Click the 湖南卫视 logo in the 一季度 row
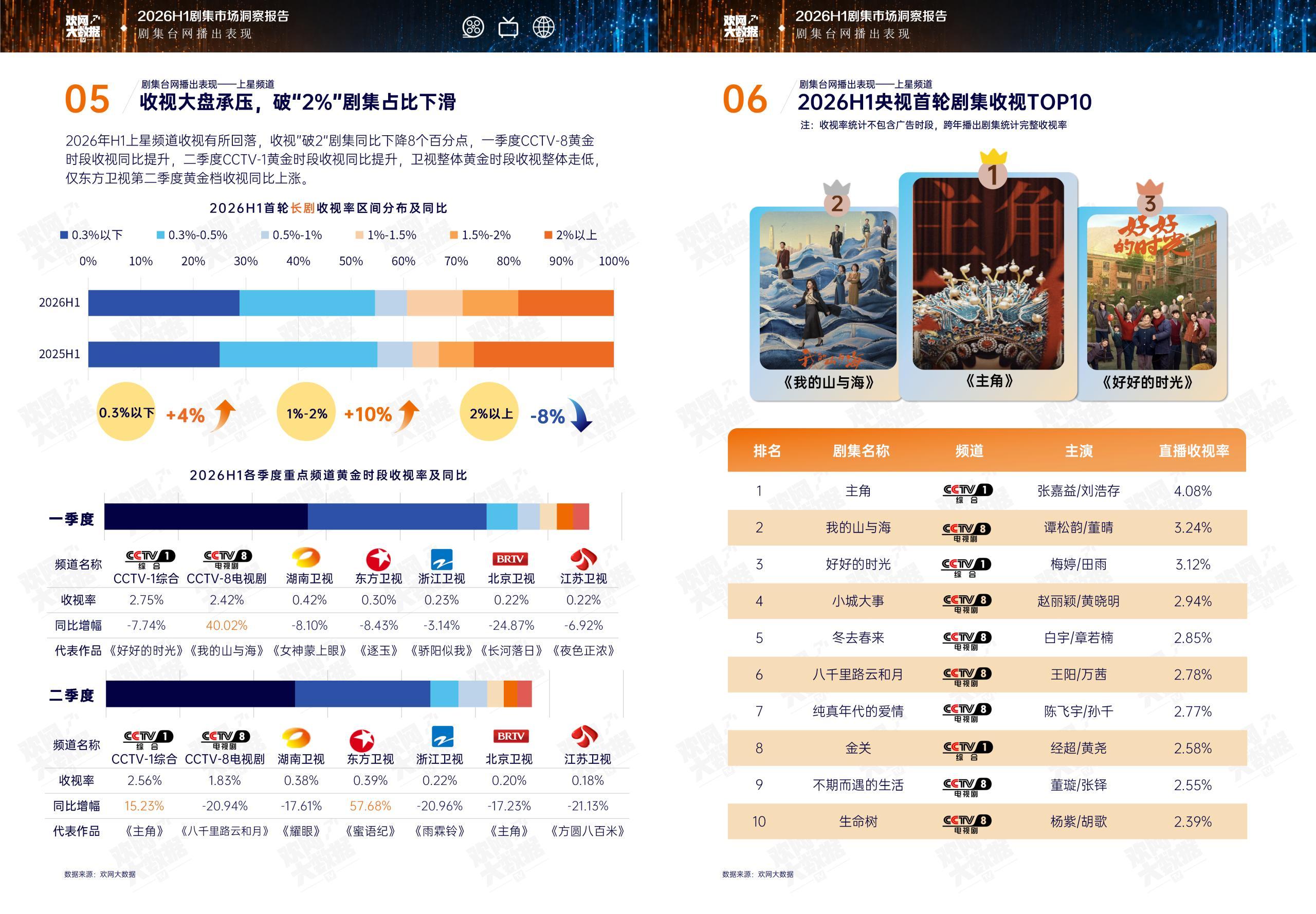 click(306, 558)
